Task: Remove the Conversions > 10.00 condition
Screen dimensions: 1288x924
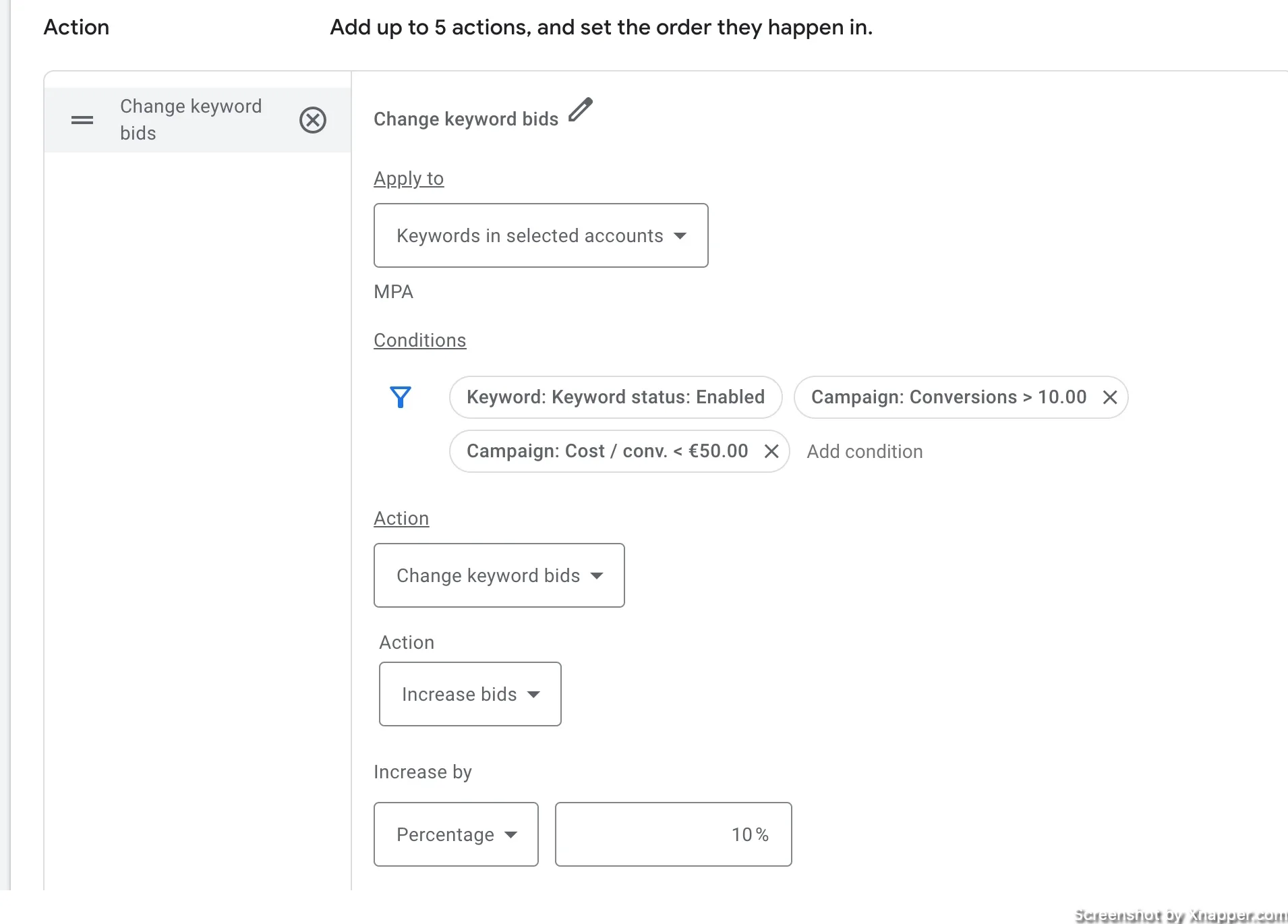Action: [1110, 397]
